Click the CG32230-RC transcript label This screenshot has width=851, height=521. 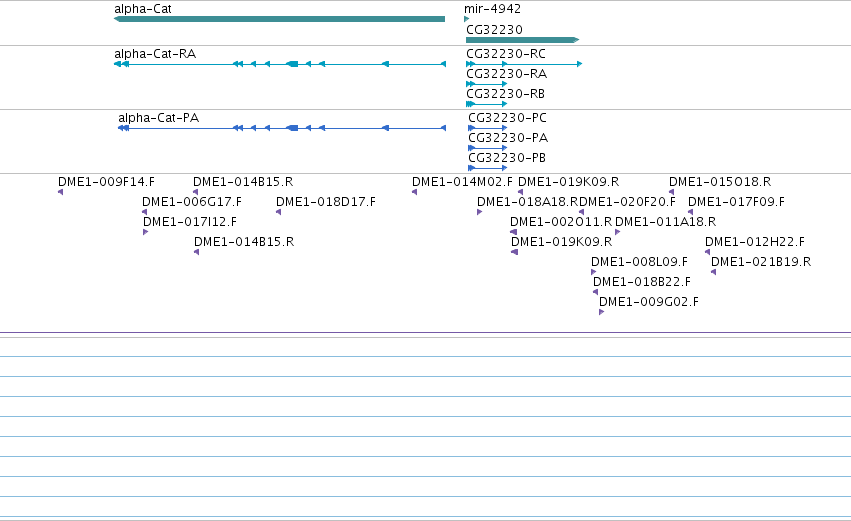[506, 54]
